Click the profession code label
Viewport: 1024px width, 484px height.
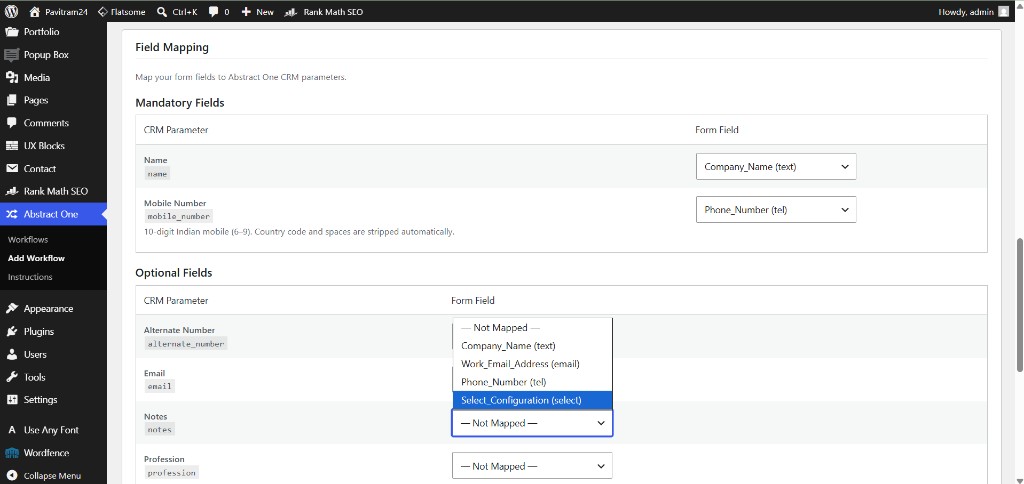point(171,473)
